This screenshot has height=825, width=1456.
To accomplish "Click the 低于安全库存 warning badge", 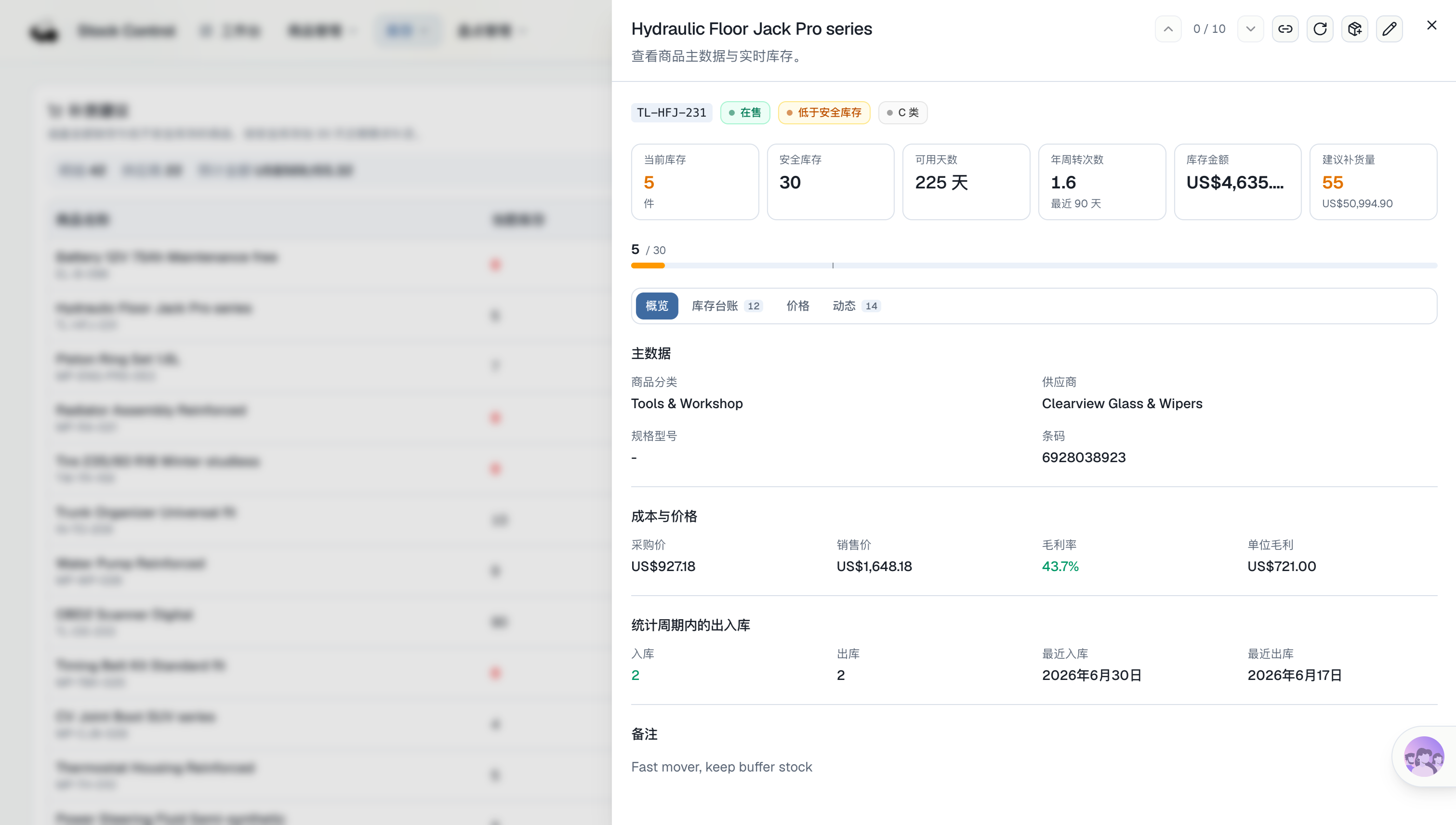I will click(x=824, y=112).
